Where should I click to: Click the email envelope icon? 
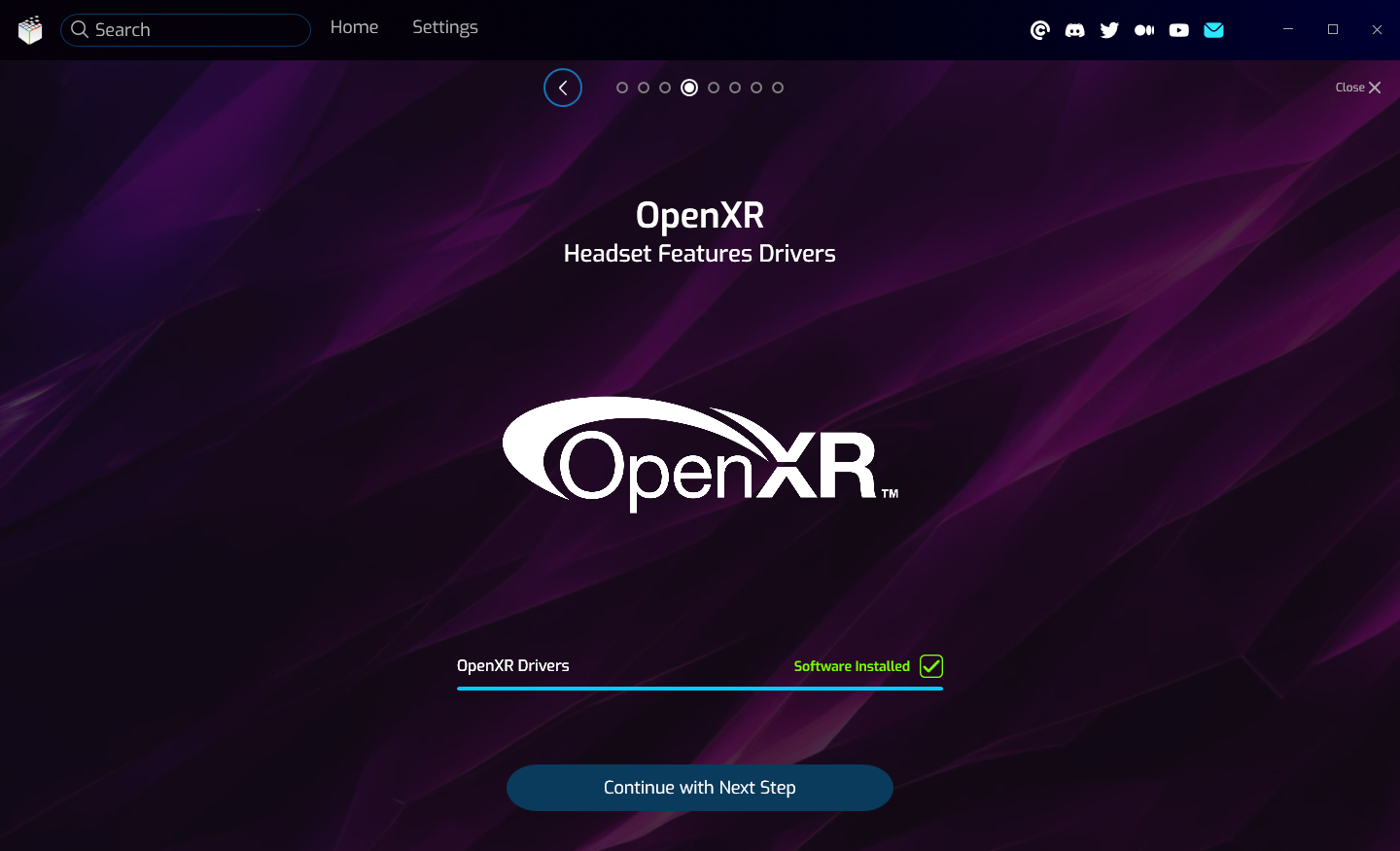click(1213, 30)
